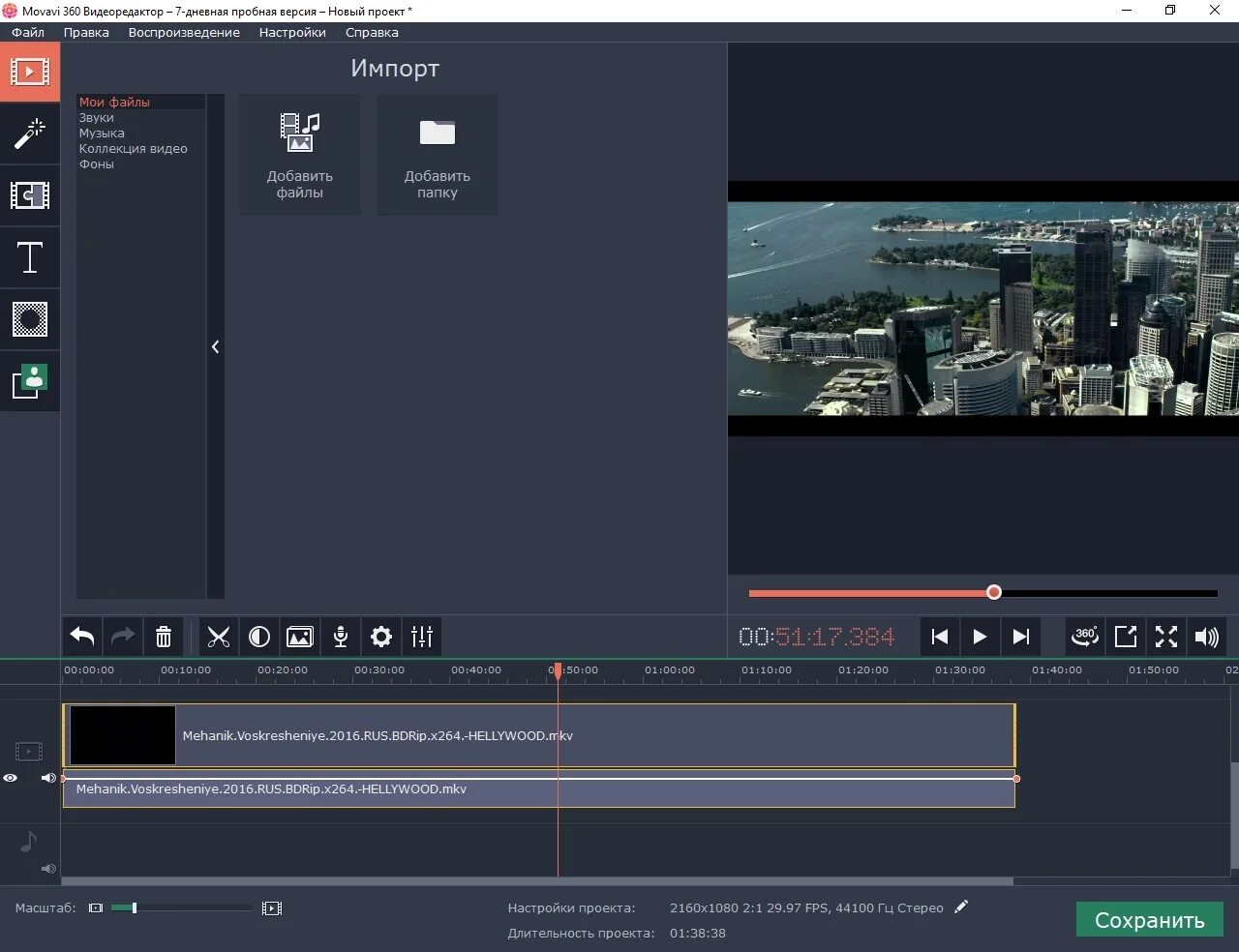Open the Filters magic wand tab
The width and height of the screenshot is (1239, 952).
30,134
